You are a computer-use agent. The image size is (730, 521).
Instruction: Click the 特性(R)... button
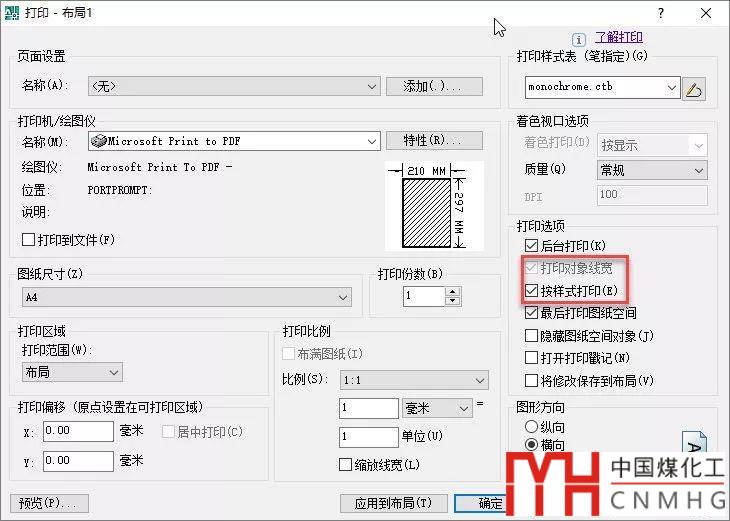(x=434, y=141)
